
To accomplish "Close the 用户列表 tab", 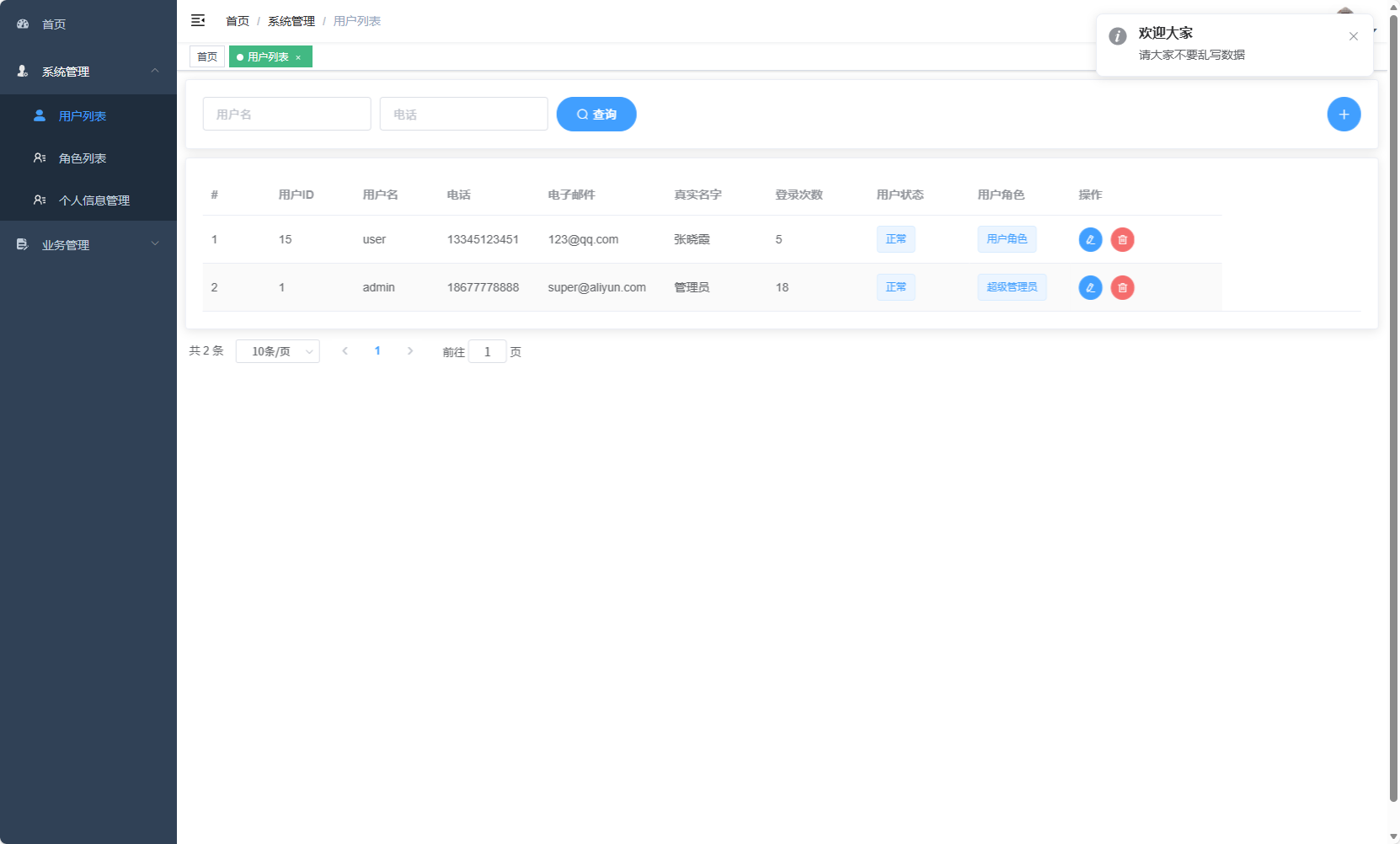I will click(x=298, y=57).
